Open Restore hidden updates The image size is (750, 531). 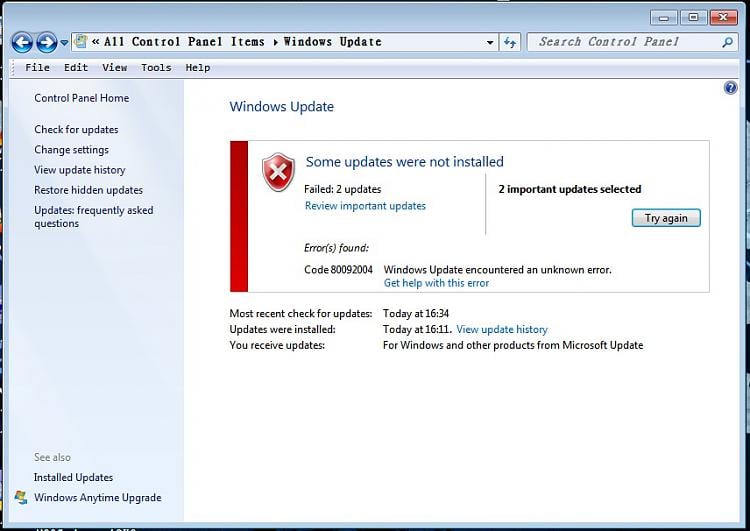click(x=88, y=190)
